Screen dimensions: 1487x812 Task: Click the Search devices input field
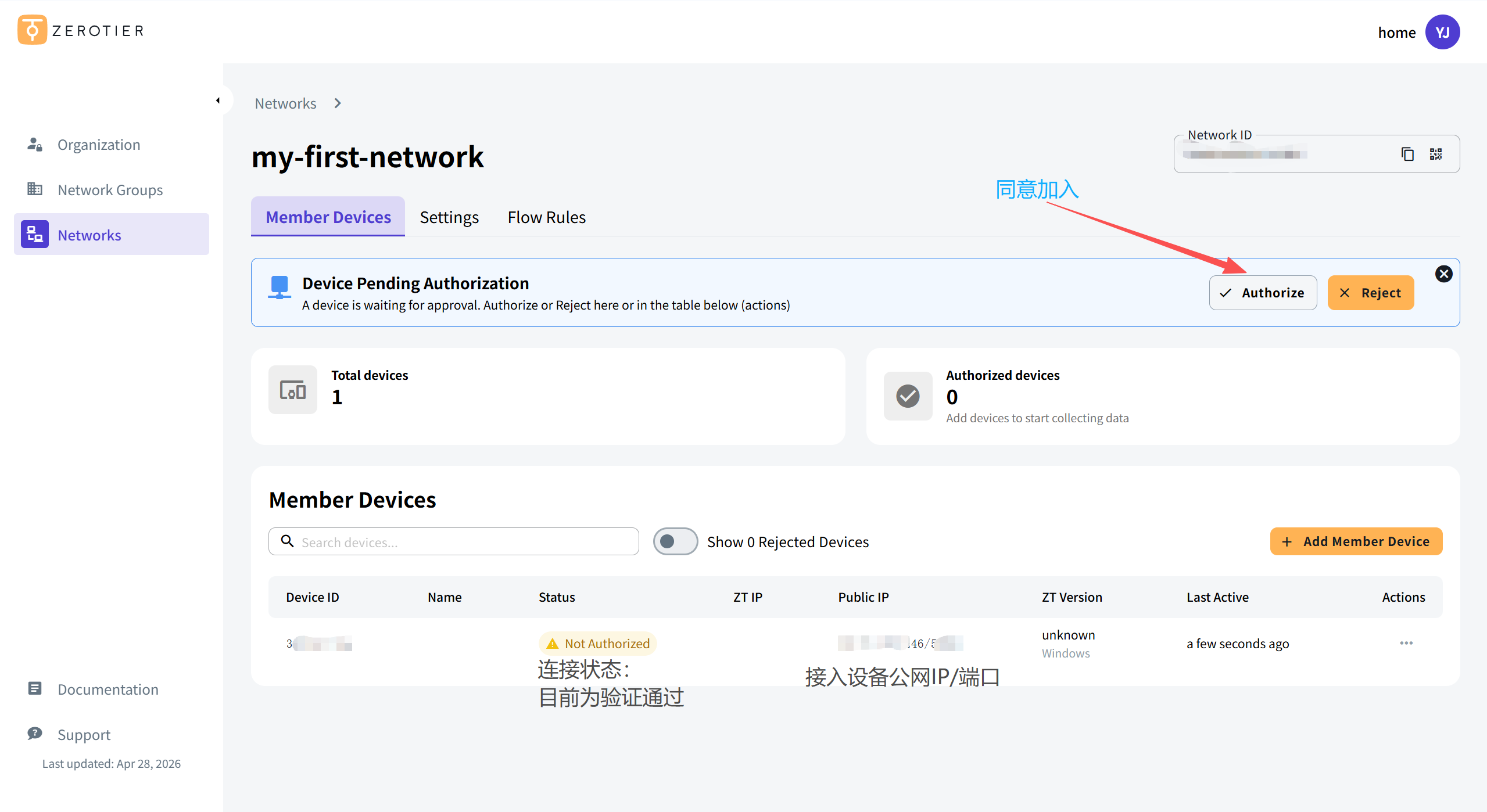453,541
